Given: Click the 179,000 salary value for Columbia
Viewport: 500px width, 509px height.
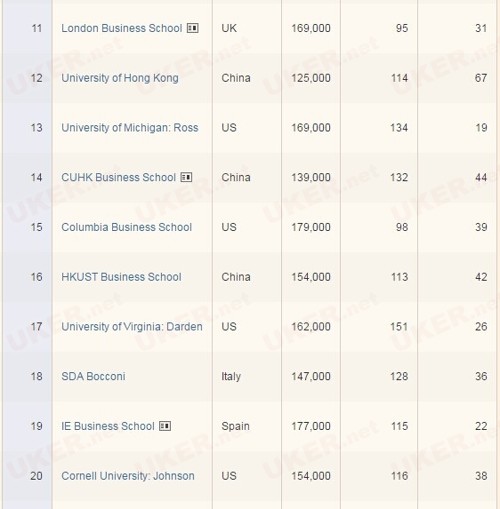Looking at the screenshot, I should pos(311,227).
